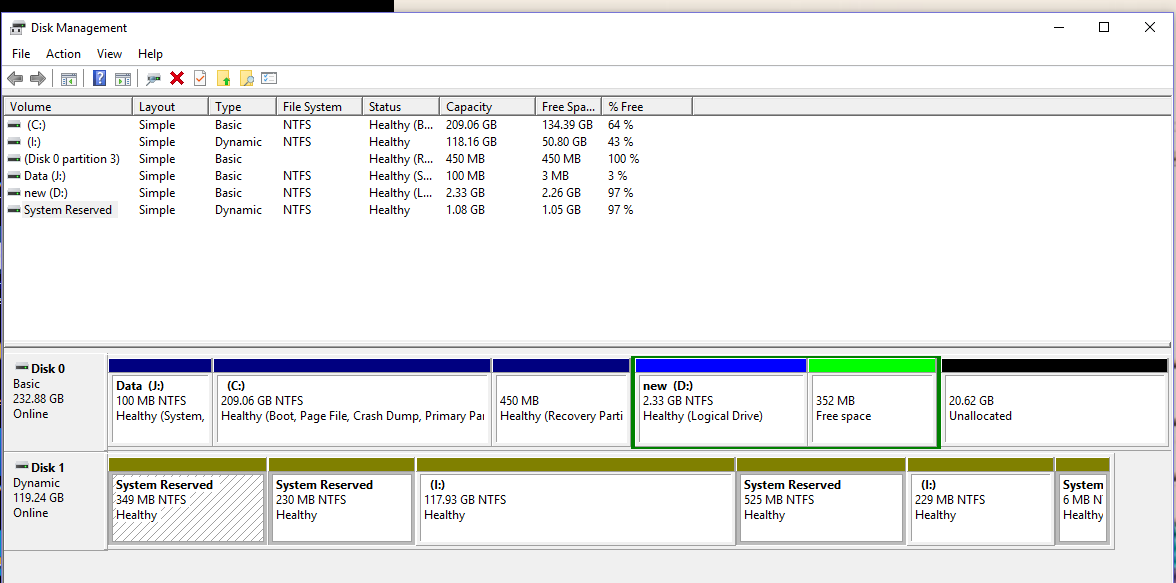Sort by the % Free column header
1176x583 pixels.
646,107
